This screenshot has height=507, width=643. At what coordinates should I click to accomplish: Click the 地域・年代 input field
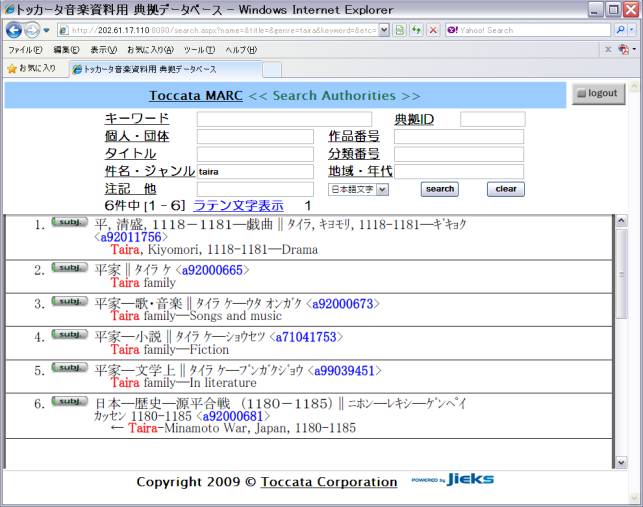point(459,171)
